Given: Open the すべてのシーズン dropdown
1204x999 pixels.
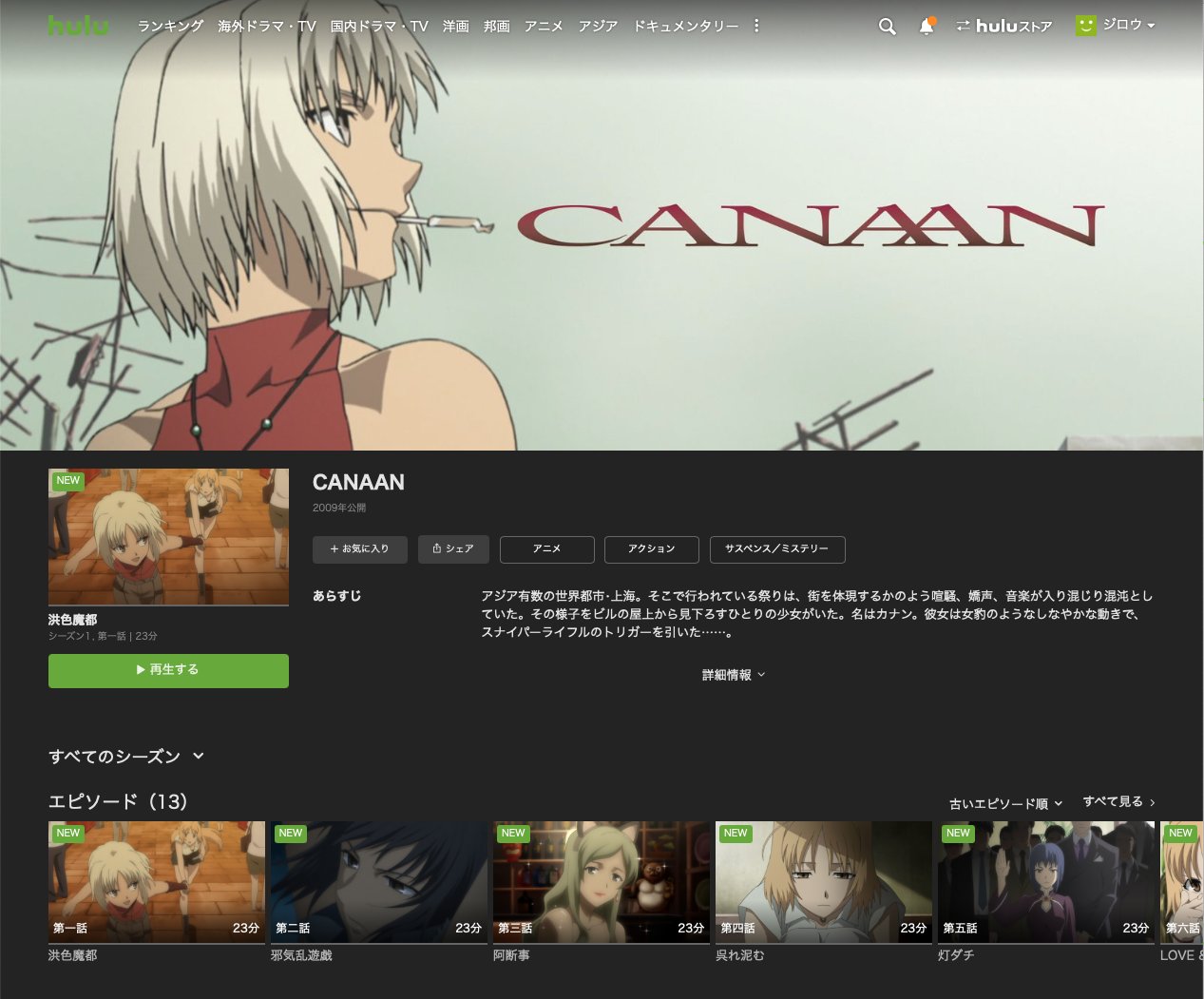Looking at the screenshot, I should coord(126,756).
